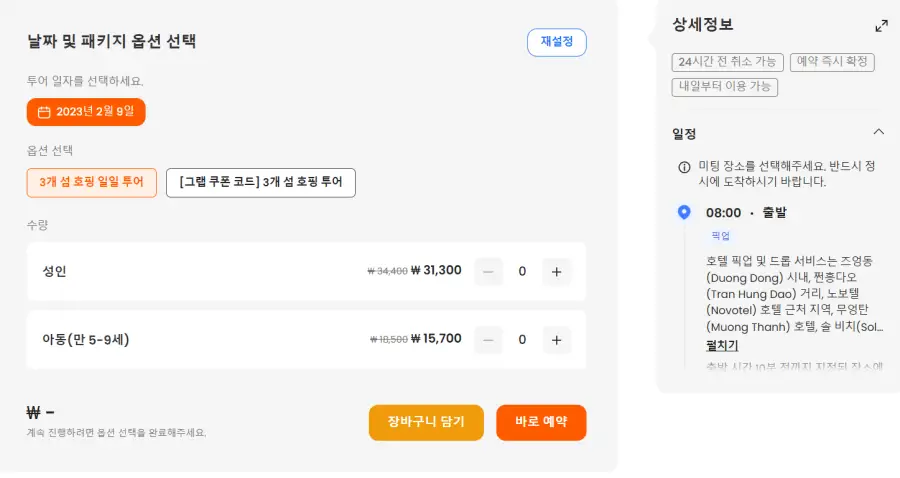Click 장바구니 담기 add to cart button

click(426, 422)
